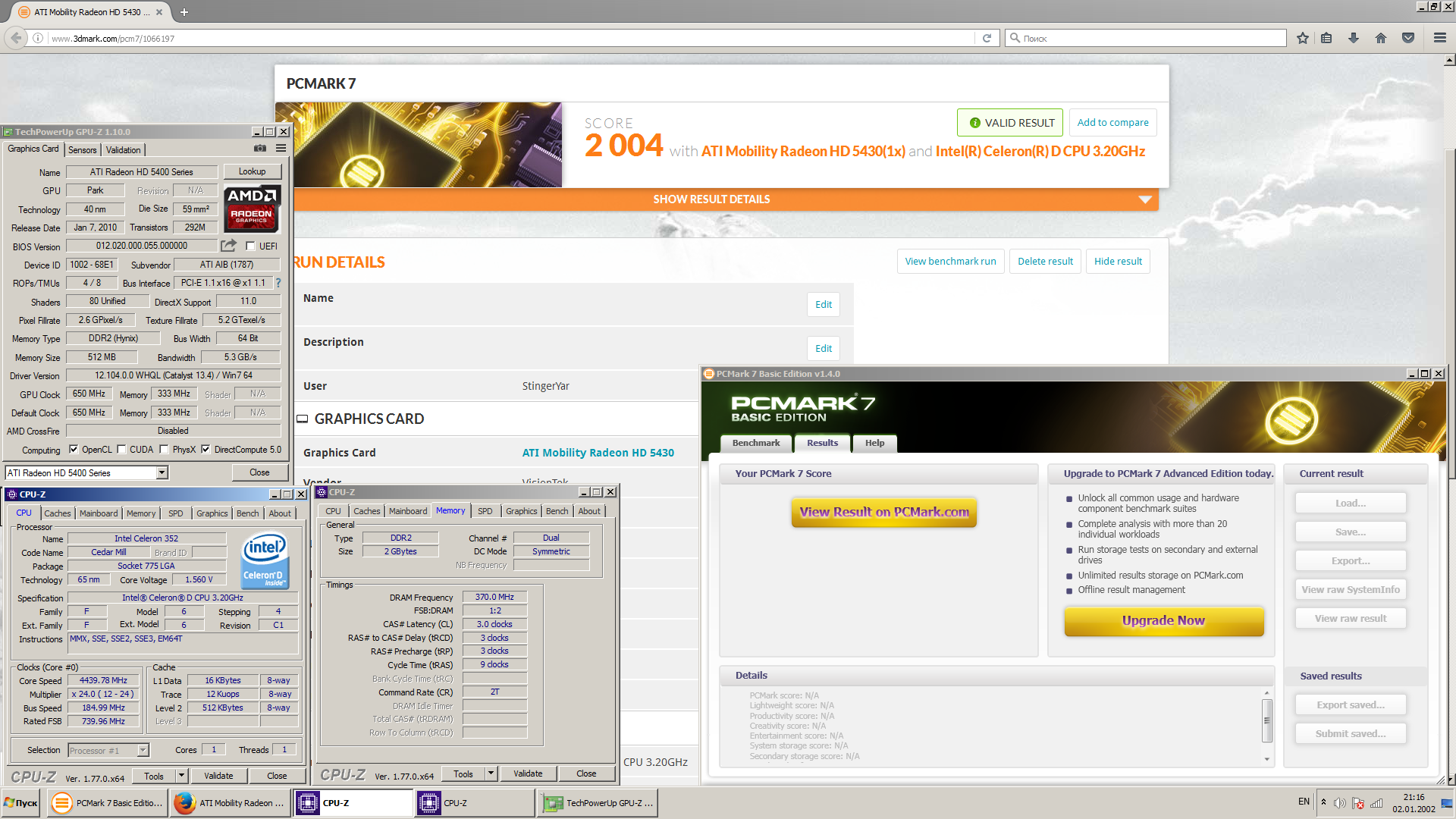
Task: Click the site info icon in address bar
Action: coord(38,38)
